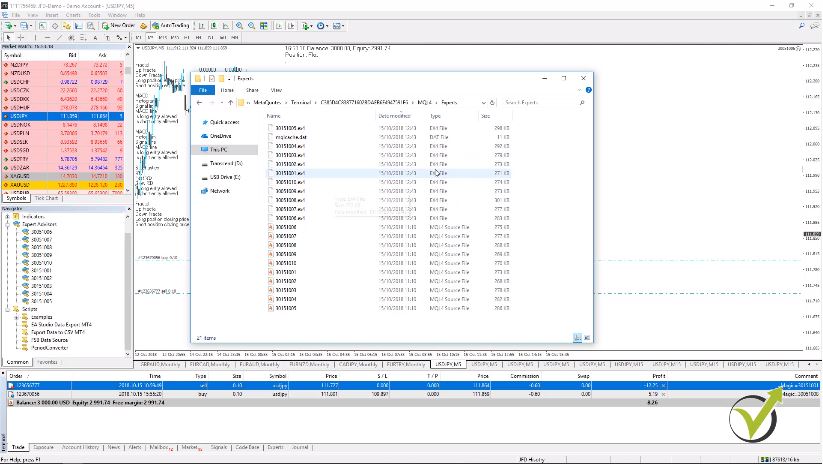Viewport: 823px width, 465px height.
Task: Open the Window menu in MetaTrader
Action: pyautogui.click(x=117, y=15)
